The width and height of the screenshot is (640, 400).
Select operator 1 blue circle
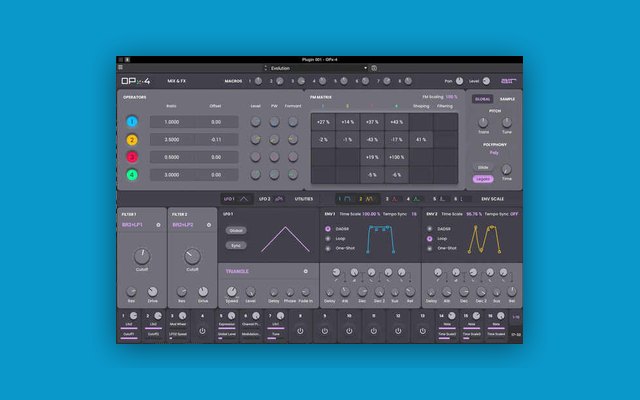(132, 122)
